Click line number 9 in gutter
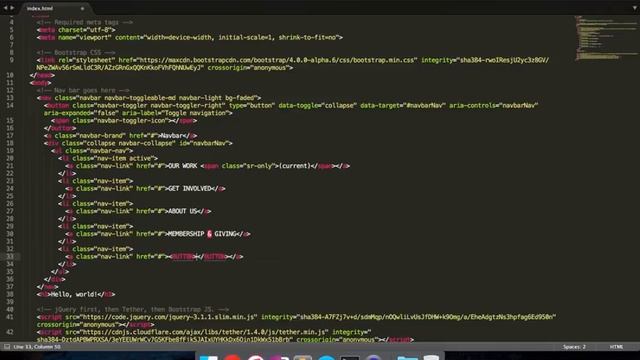The height and width of the screenshot is (360, 640). pyautogui.click(x=12, y=60)
